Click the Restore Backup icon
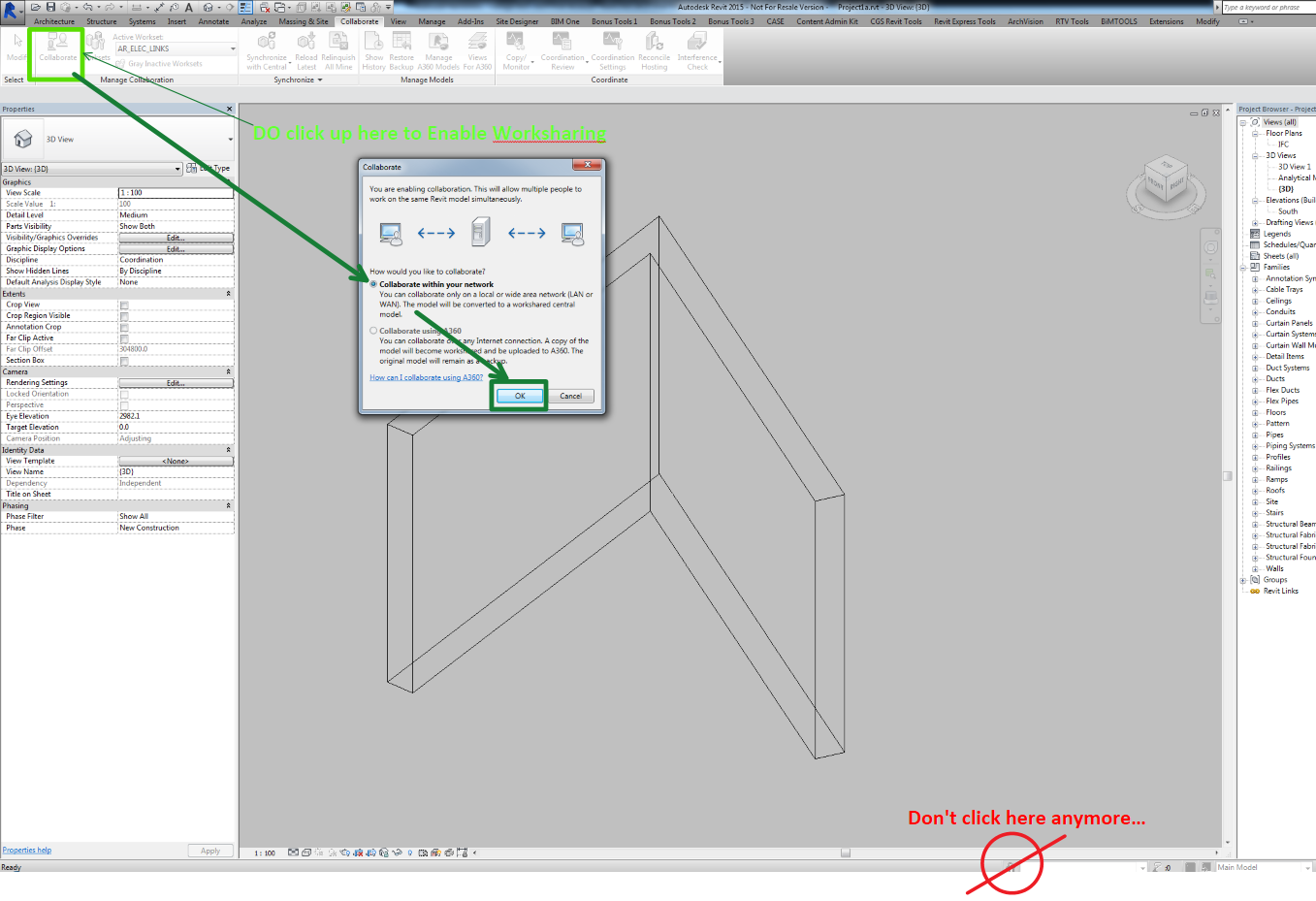Image resolution: width=1316 pixels, height=901 pixels. click(401, 42)
